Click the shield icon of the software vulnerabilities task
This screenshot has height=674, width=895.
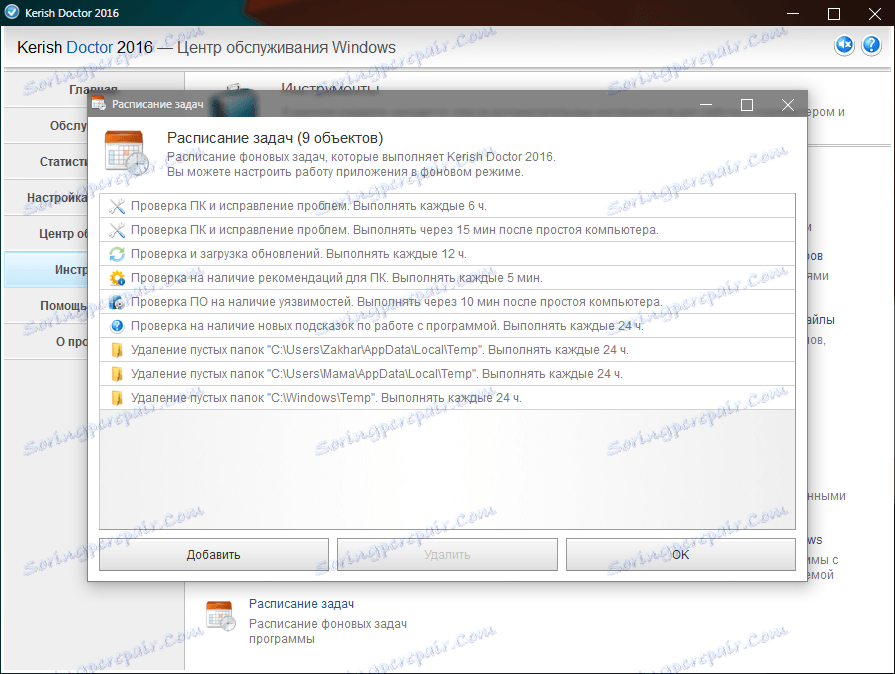(x=117, y=302)
